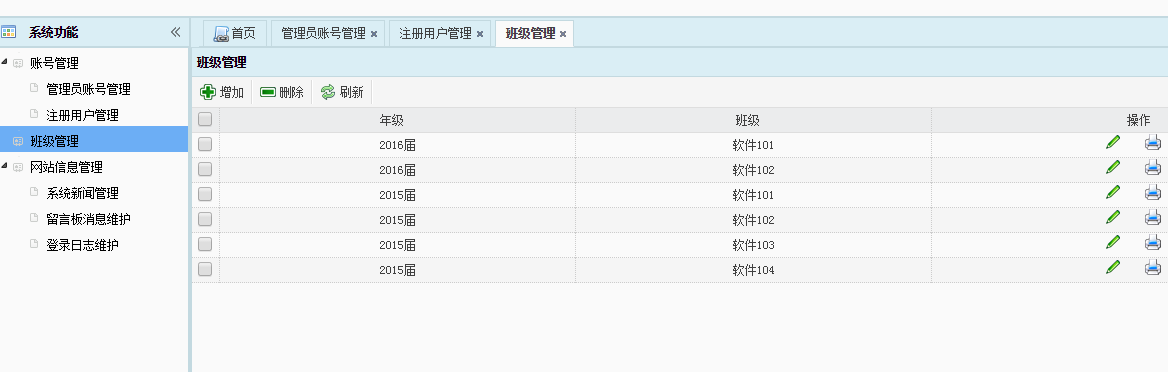This screenshot has height=372, width=1168.
Task: Click printer icon for 2015届 软件103 row
Action: coord(1152,242)
